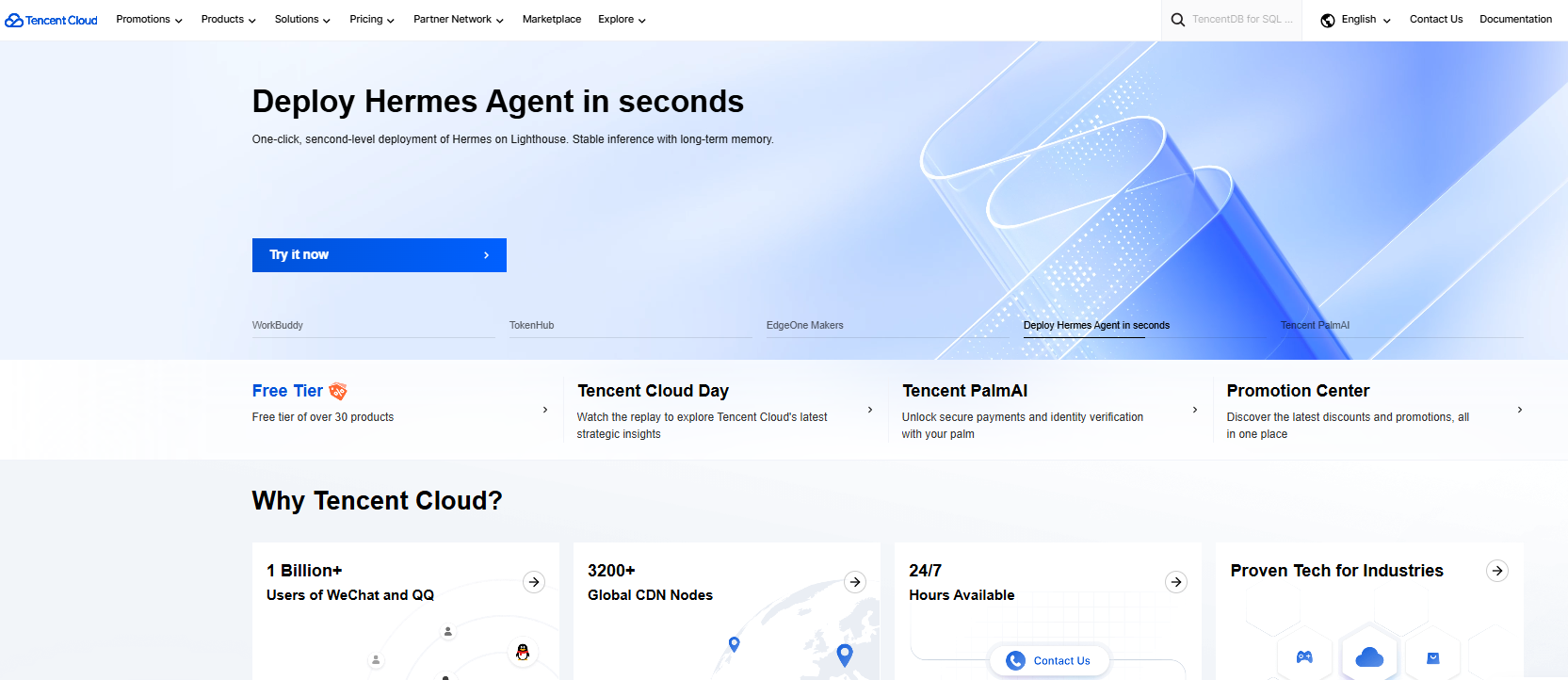
Task: Click the game controller hexagon icon
Action: click(x=1304, y=657)
